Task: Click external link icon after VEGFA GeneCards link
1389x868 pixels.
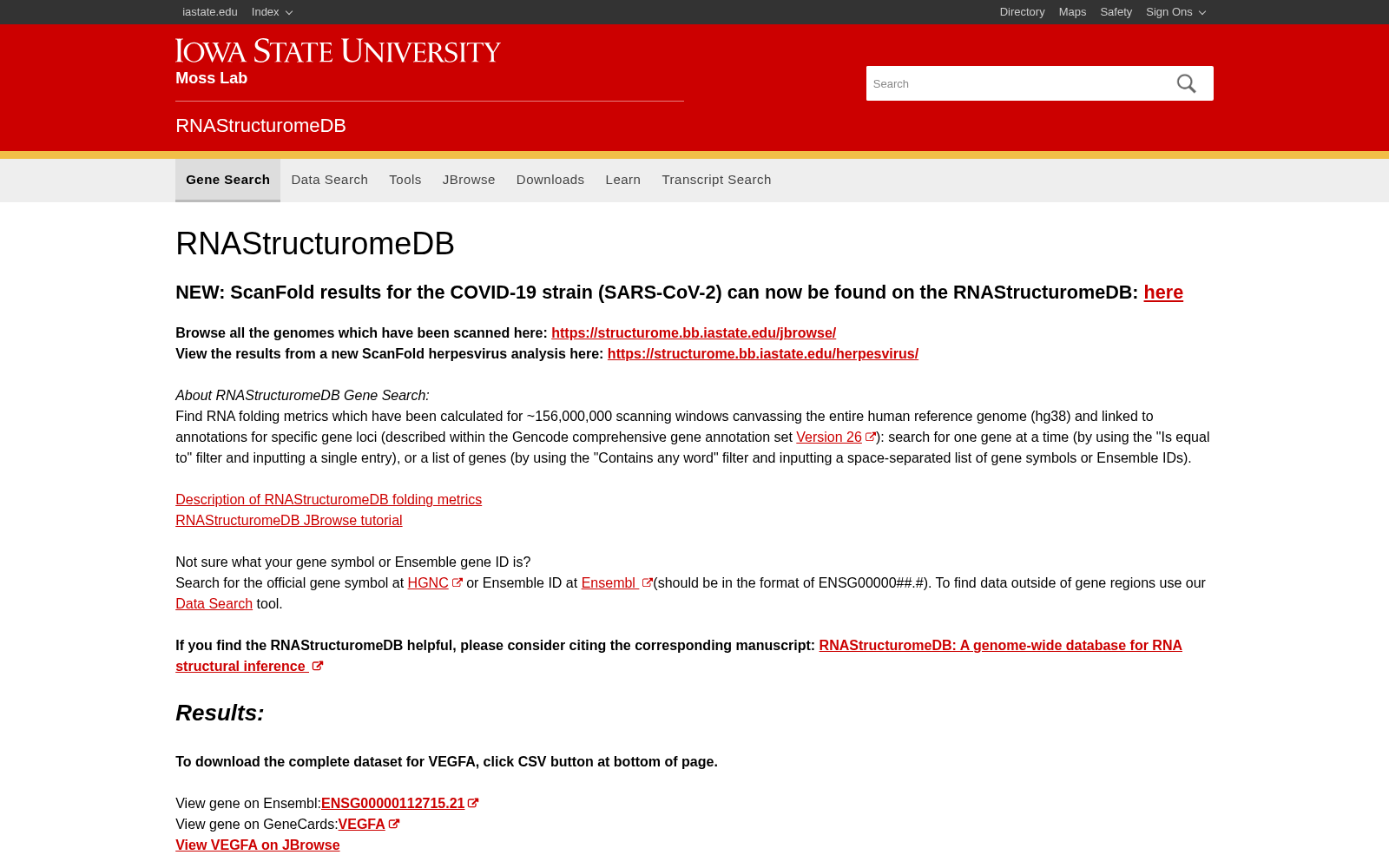Action: coord(394,825)
